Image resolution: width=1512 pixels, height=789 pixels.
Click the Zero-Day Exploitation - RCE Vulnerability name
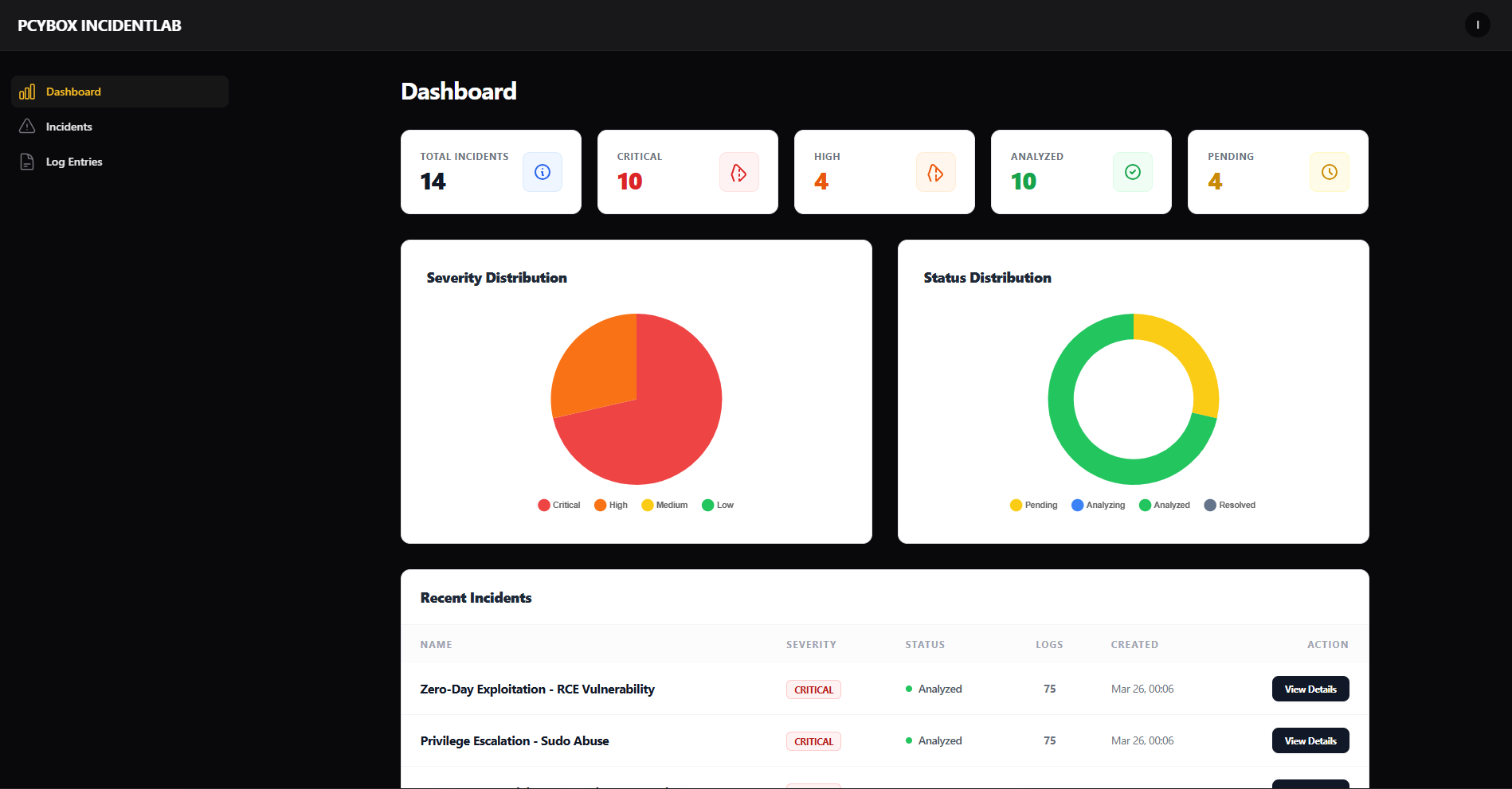538,689
